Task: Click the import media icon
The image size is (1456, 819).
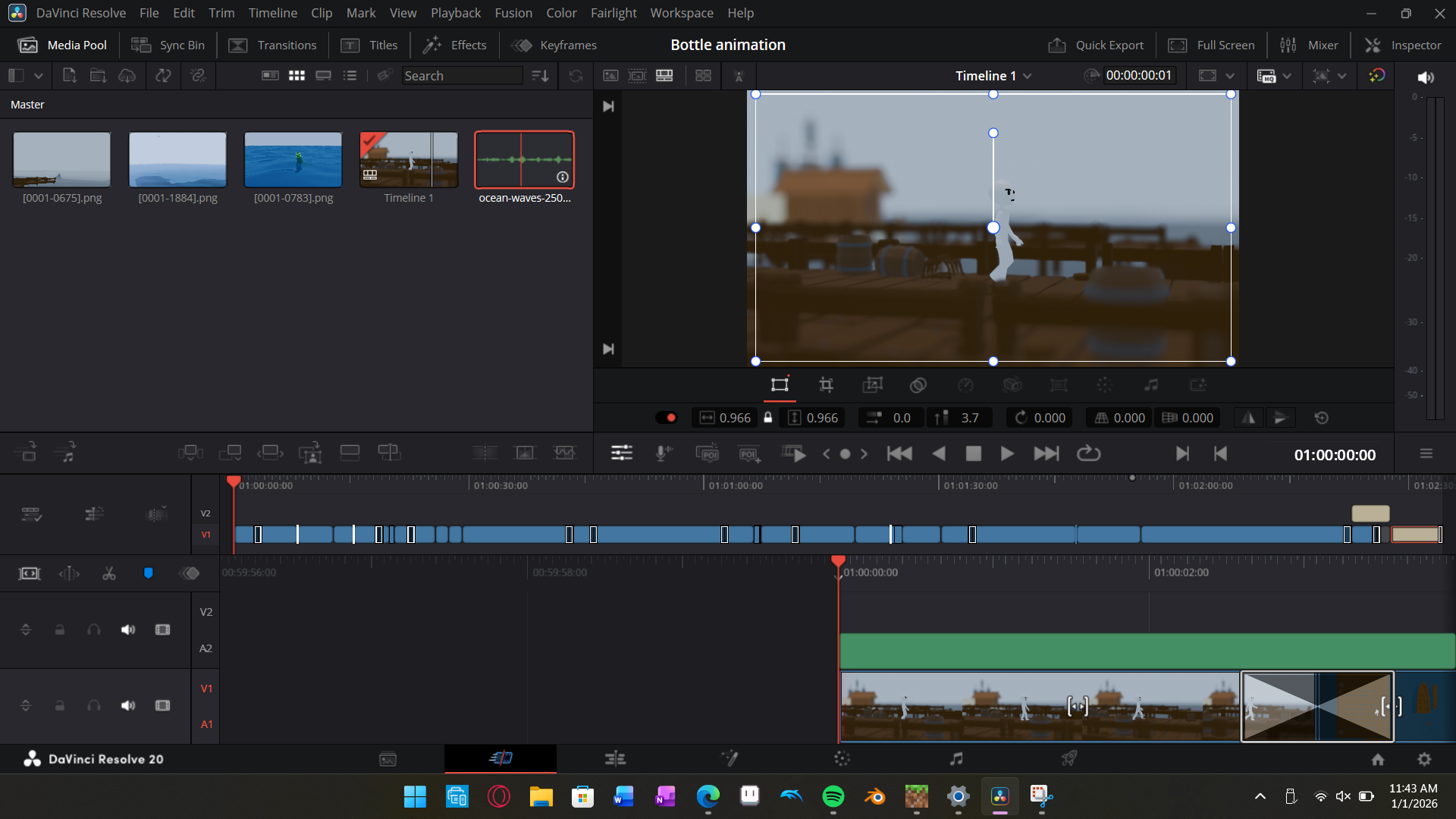Action: pyautogui.click(x=69, y=76)
